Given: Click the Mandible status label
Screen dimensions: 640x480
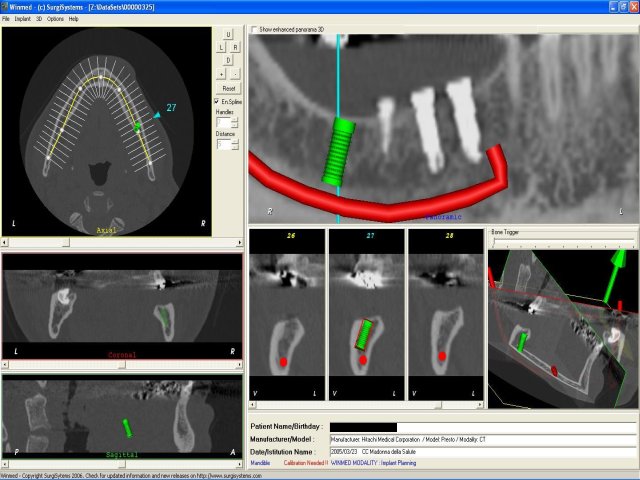Looking at the screenshot, I should pos(260,463).
